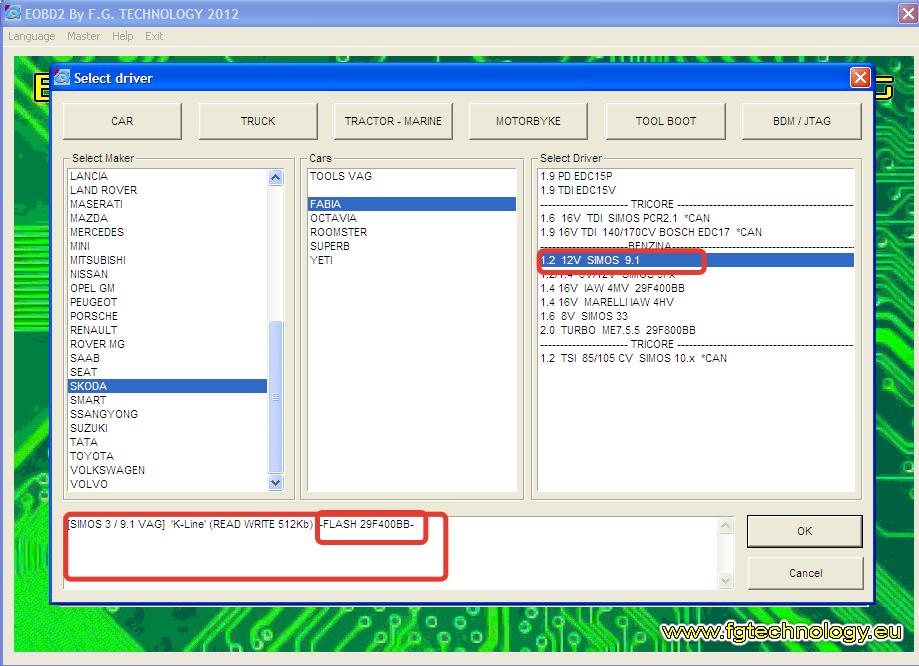This screenshot has width=919, height=666.
Task: Select the BDM / JTAG category button
Action: tap(802, 121)
